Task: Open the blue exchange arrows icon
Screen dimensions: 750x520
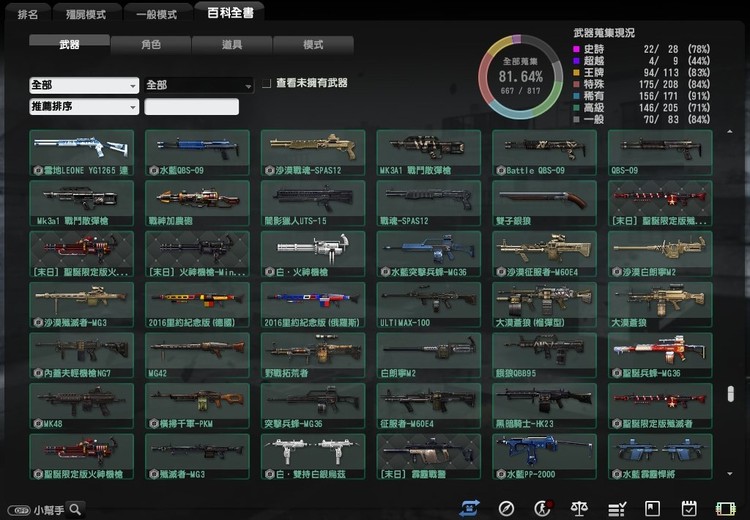Action: (x=469, y=508)
